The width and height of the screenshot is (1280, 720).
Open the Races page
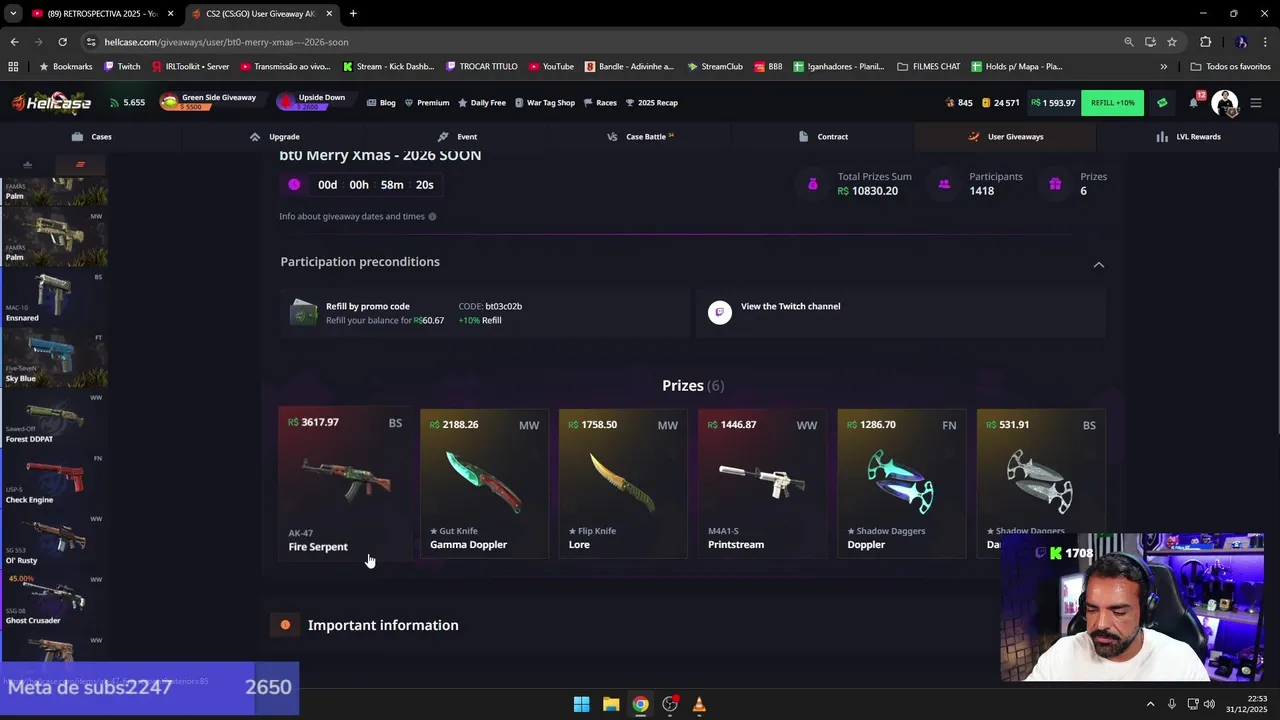600,103
